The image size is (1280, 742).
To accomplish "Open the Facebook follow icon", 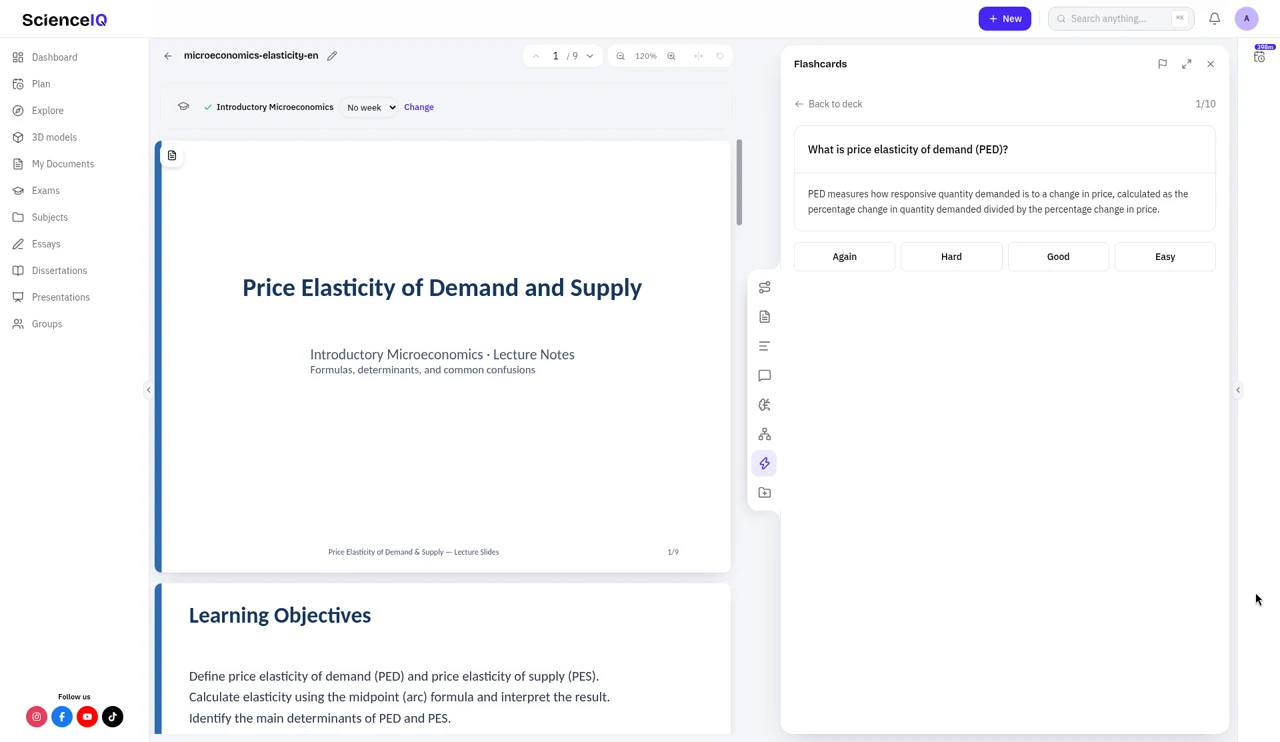I will pos(62,717).
